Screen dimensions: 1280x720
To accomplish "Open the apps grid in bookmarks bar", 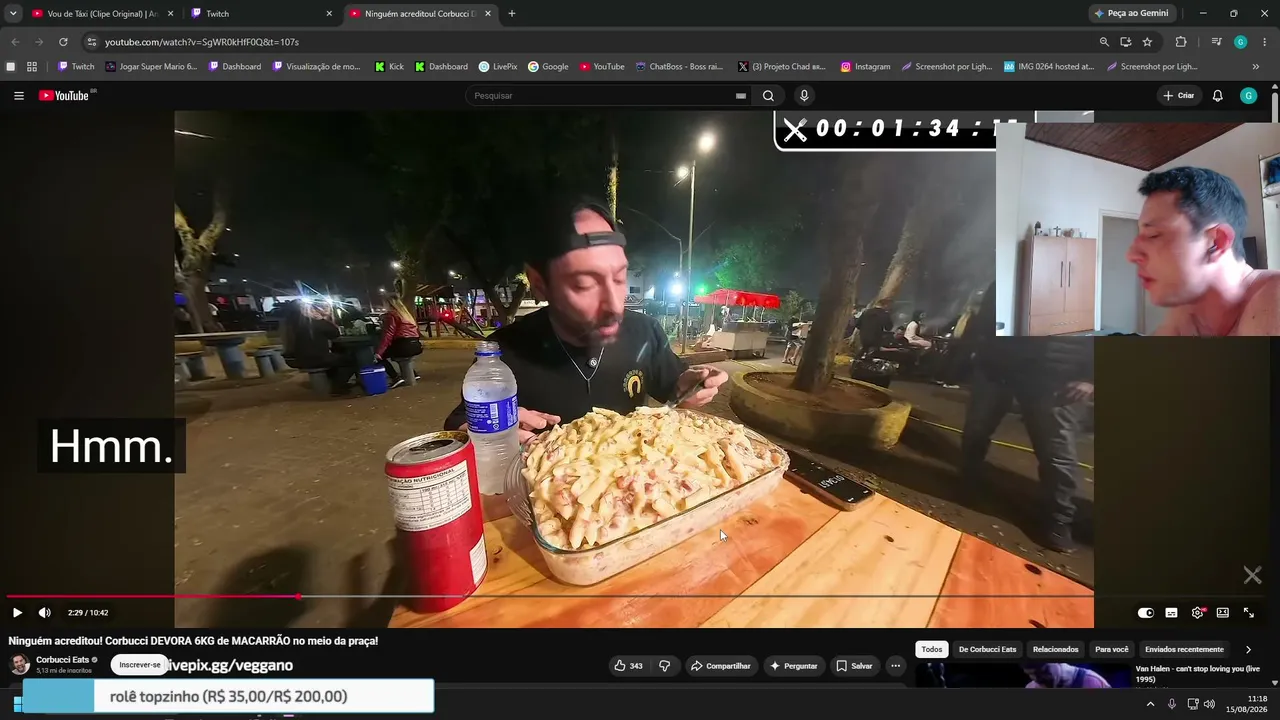I will (x=32, y=67).
